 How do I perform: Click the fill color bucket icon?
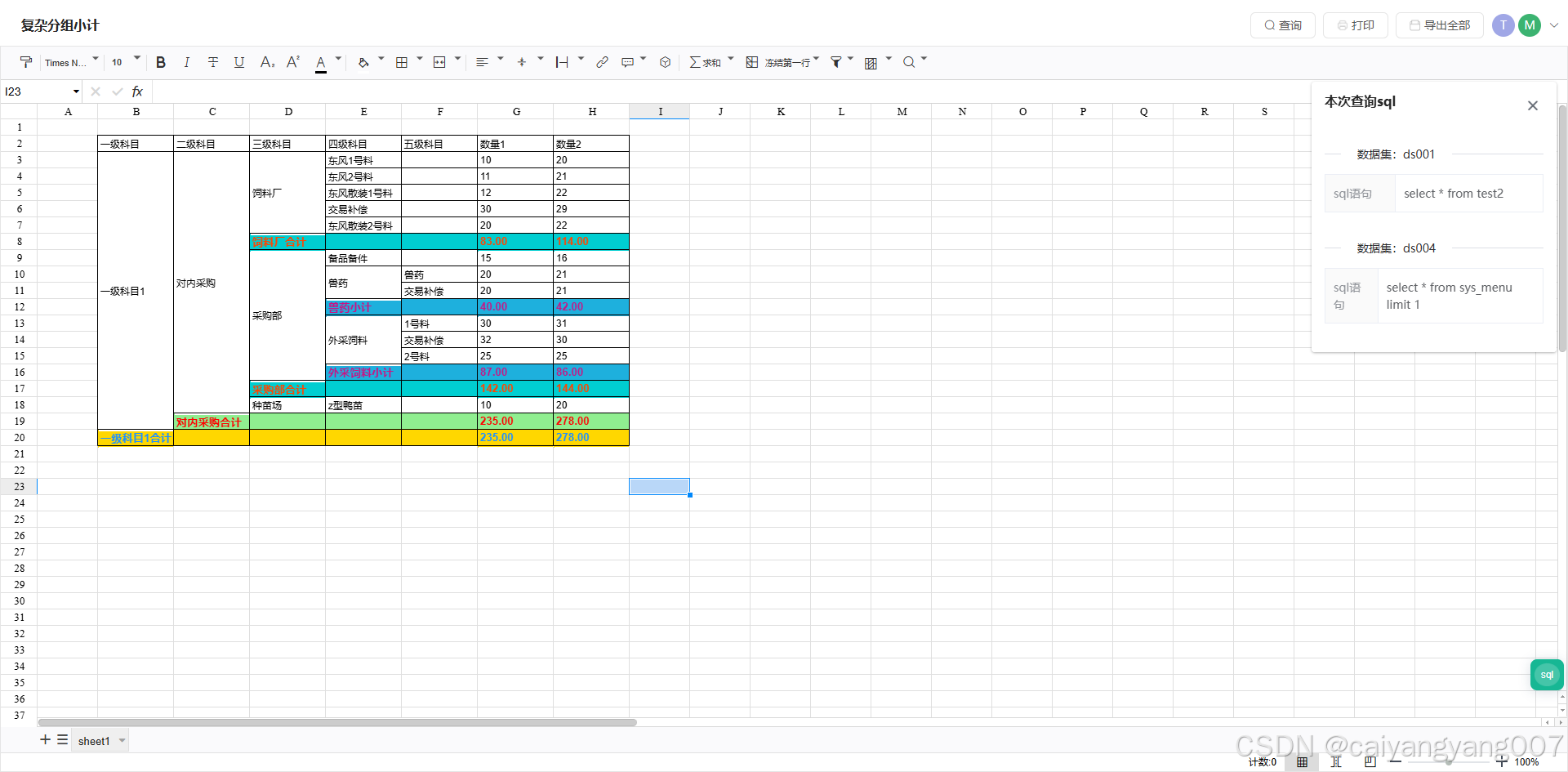(363, 62)
